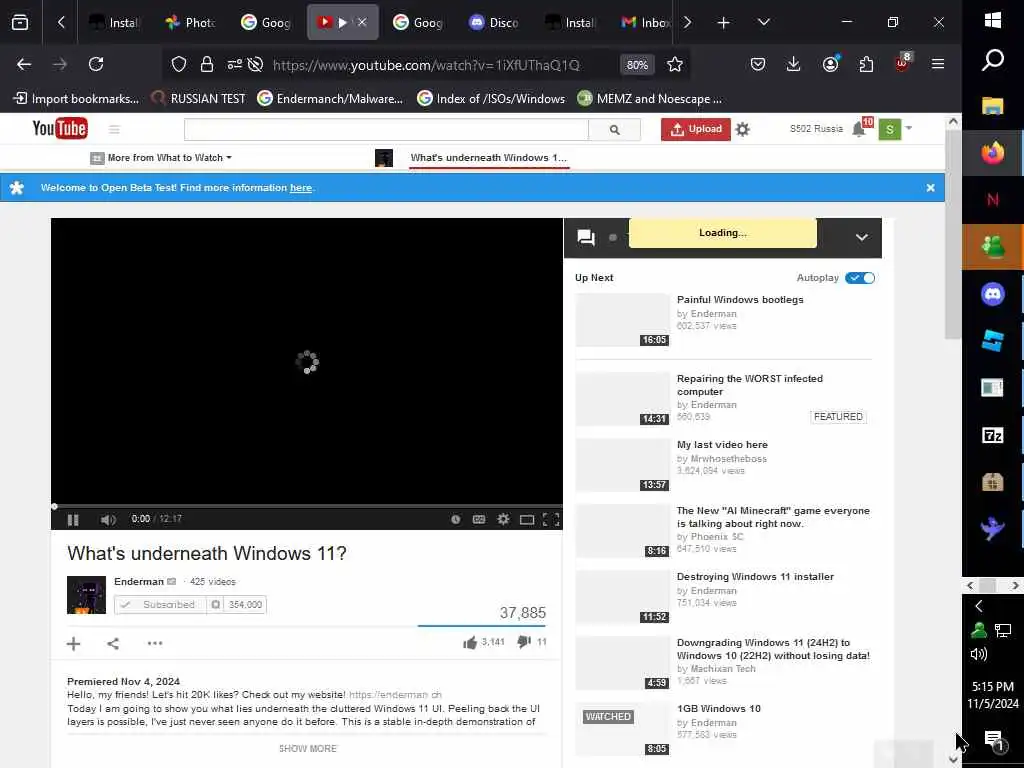The width and height of the screenshot is (1024, 768).
Task: Open a new browser tab
Action: coord(723,23)
